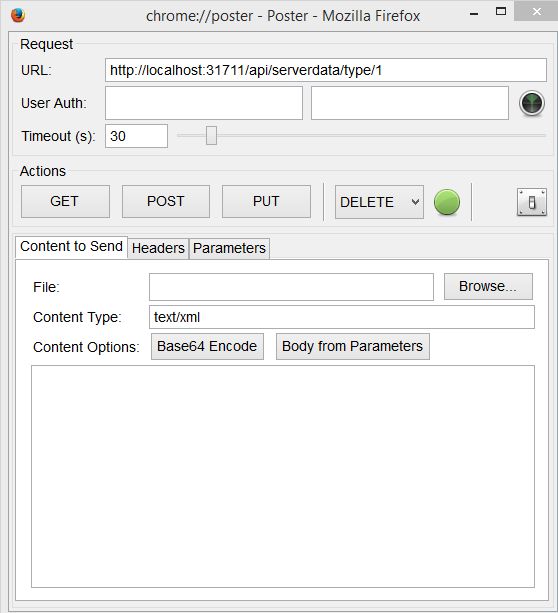Focus the URL input field
558x613 pixels.
[326, 70]
